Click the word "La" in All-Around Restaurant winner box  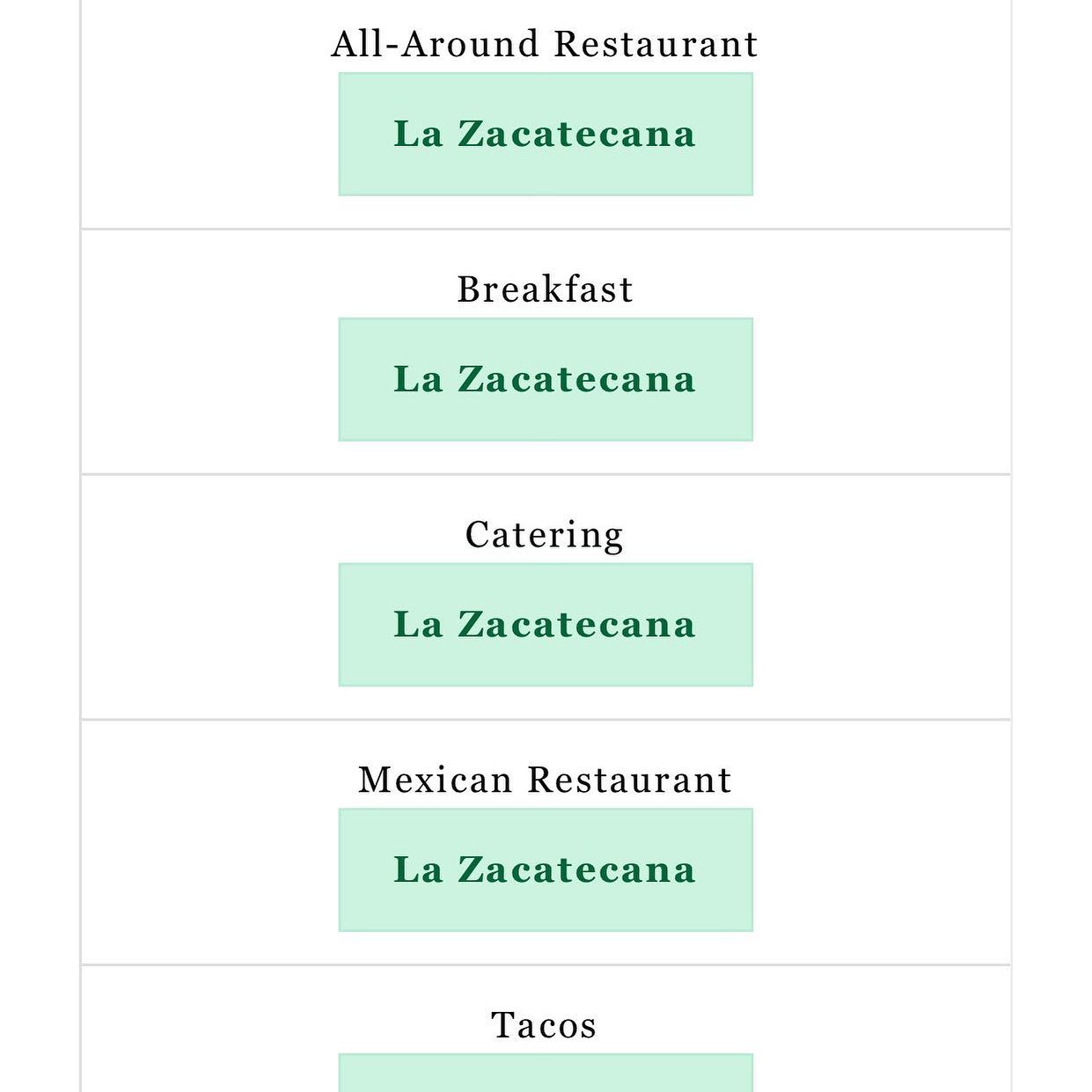click(x=418, y=134)
